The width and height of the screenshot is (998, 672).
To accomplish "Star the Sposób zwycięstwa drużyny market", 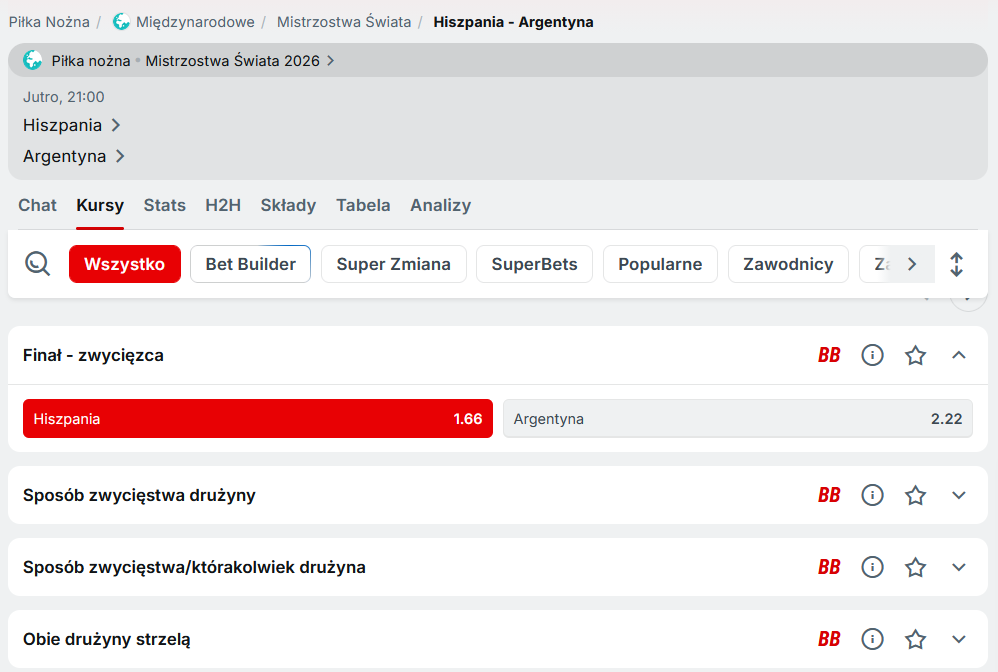I will (915, 495).
